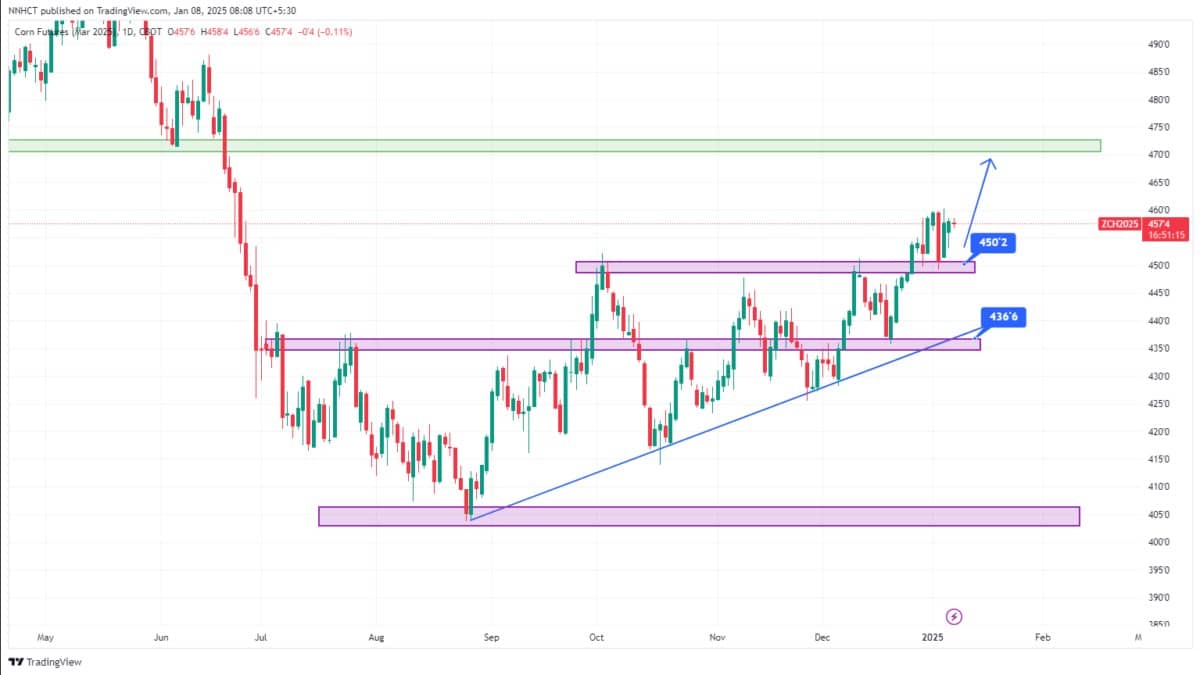Click the 390'0 price axis label
This screenshot has height=675, width=1200.
[x=1160, y=598]
